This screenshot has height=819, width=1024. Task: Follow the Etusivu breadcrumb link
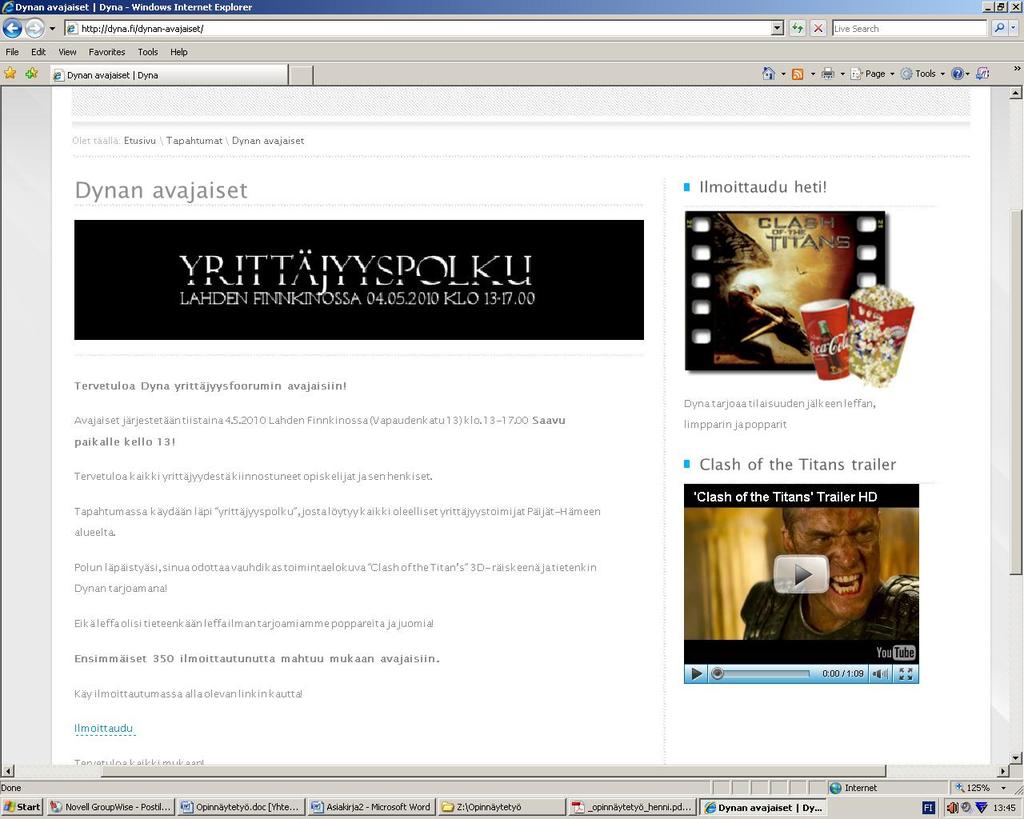click(140, 140)
